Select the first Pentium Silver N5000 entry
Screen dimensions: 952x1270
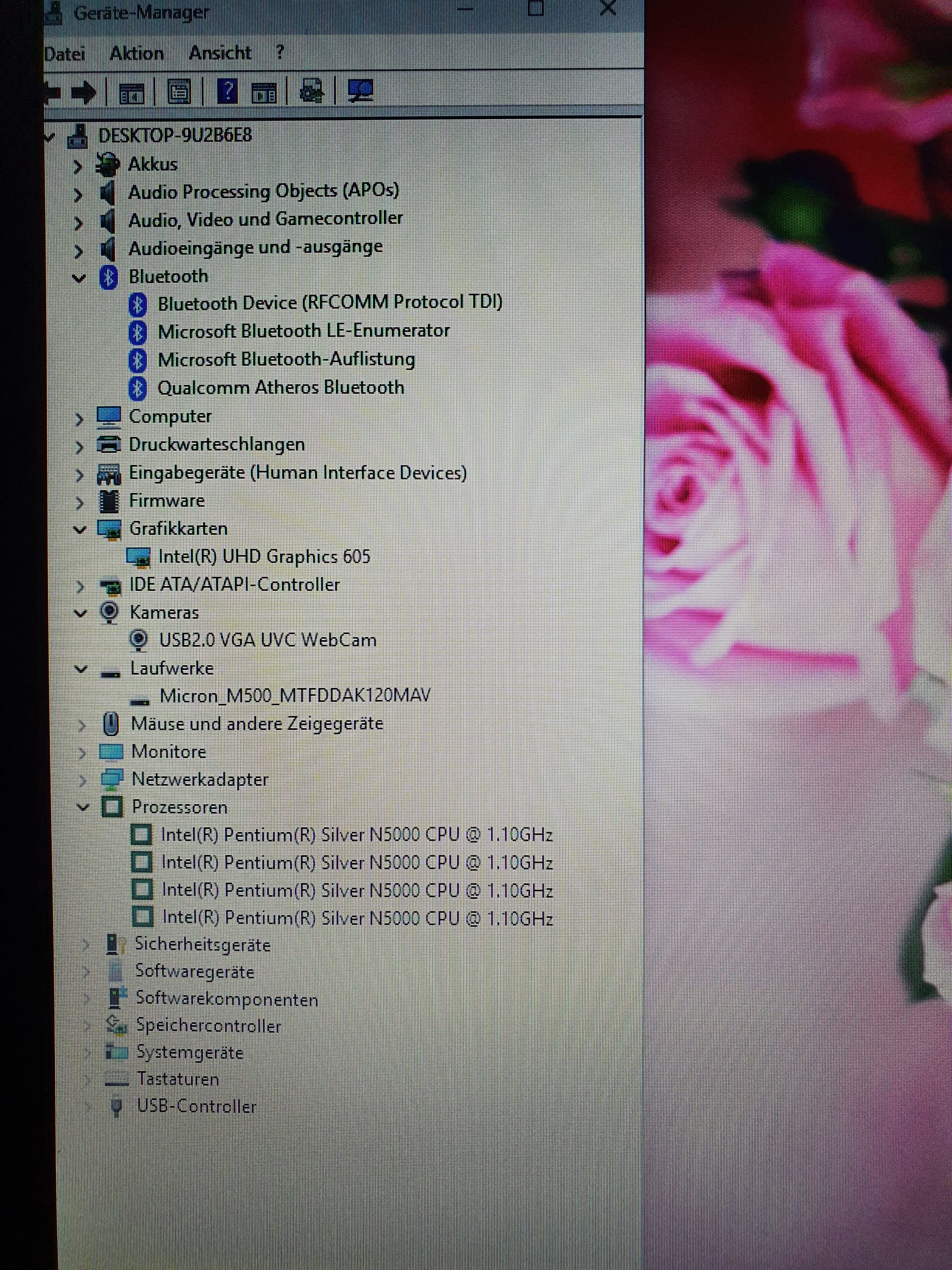357,835
